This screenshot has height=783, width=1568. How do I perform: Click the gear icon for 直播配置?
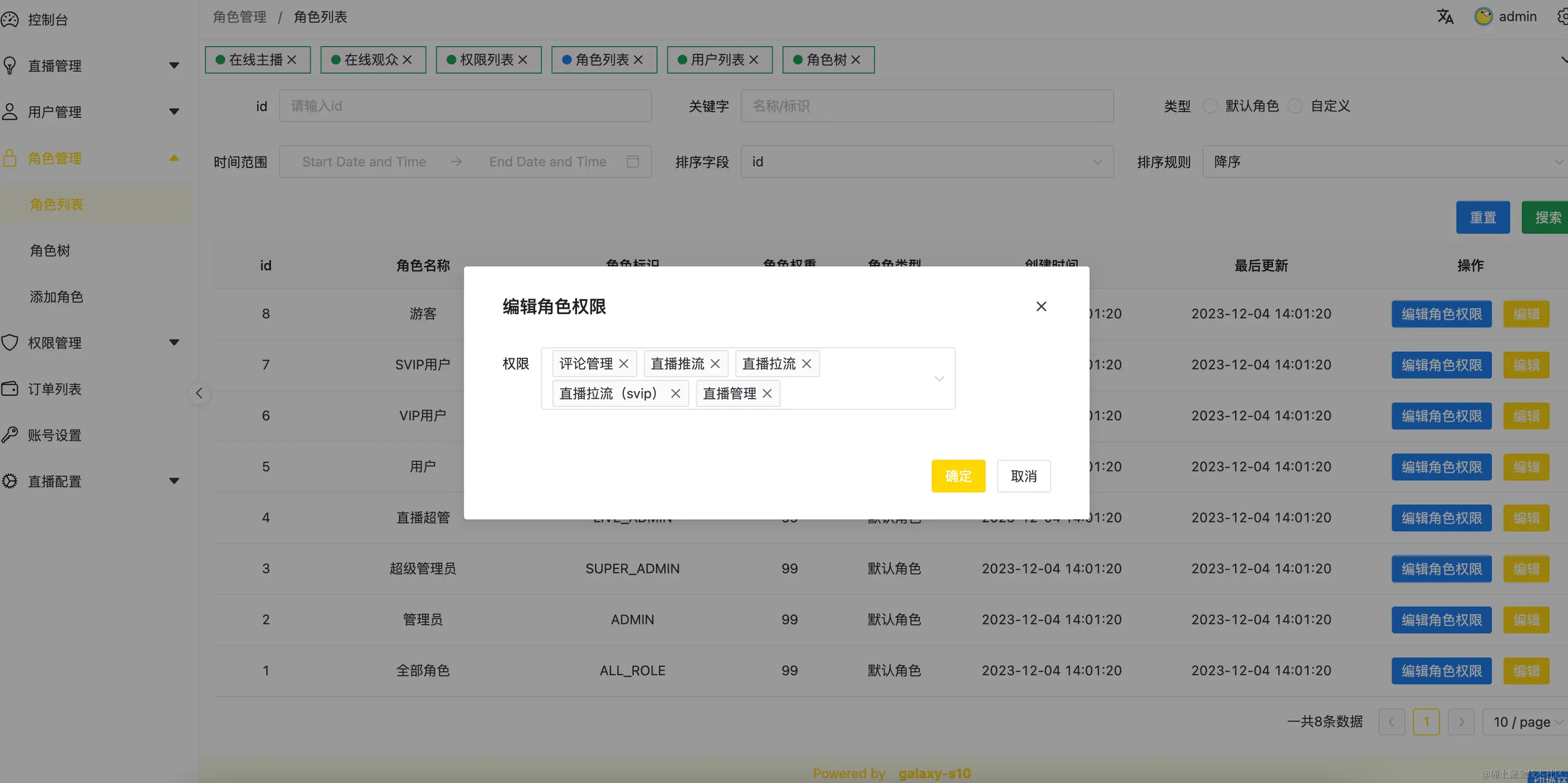[10, 480]
